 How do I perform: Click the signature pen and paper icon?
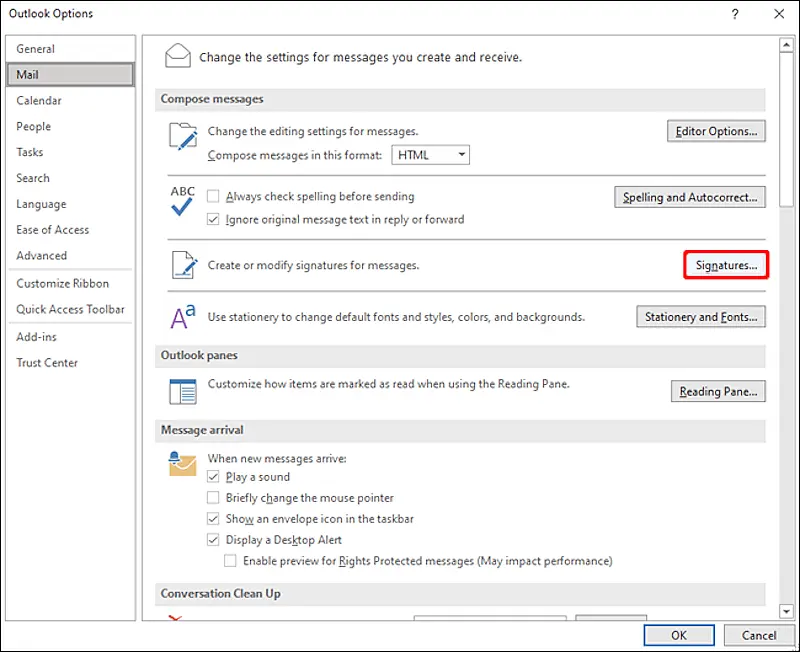click(184, 264)
